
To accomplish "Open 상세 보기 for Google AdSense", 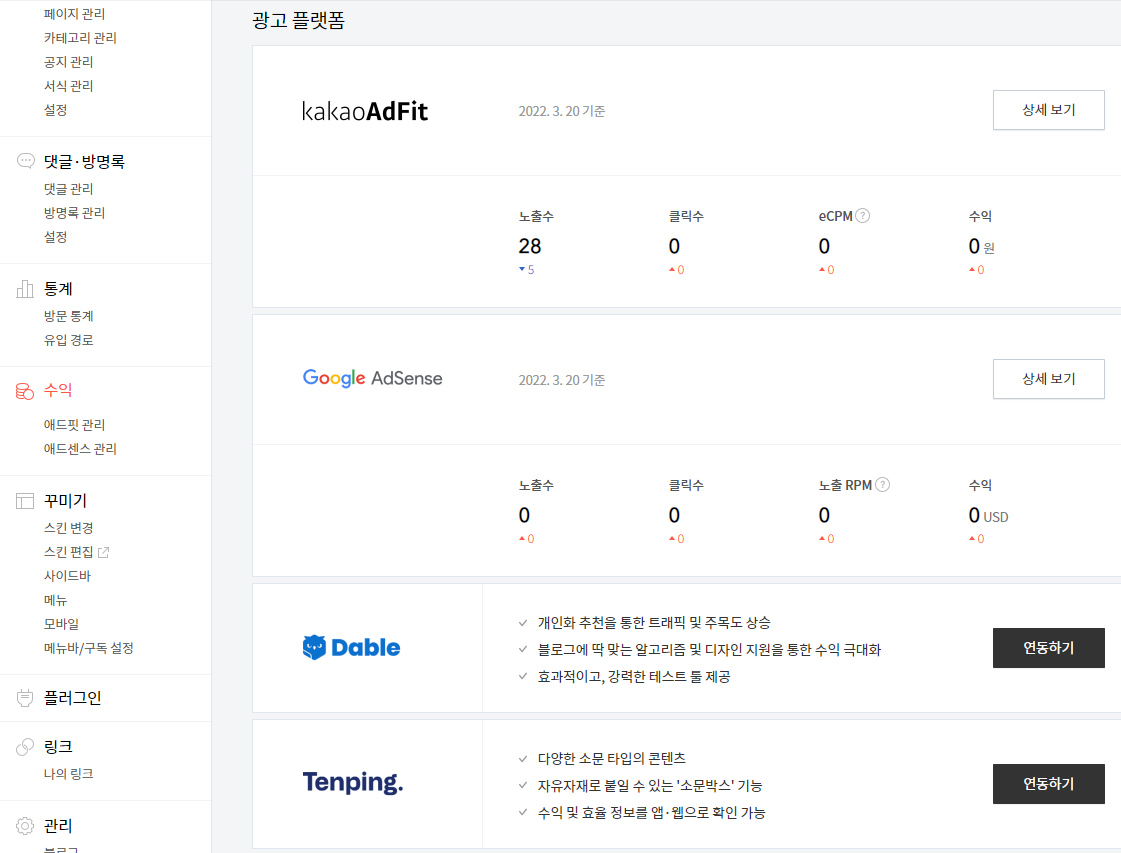I will [1049, 379].
